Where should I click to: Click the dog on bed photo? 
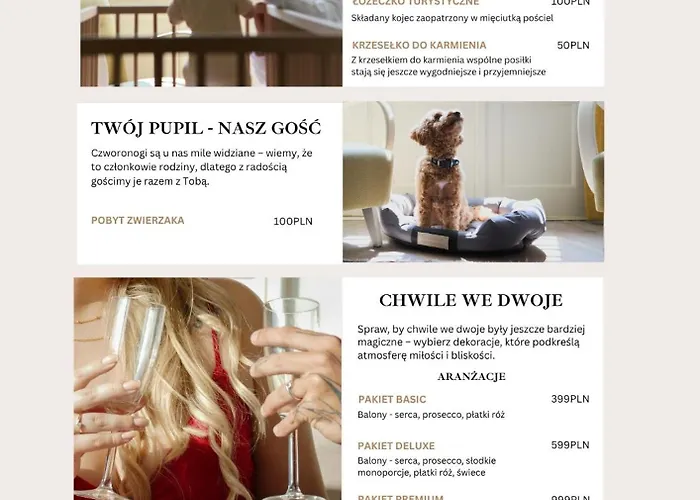point(473,182)
